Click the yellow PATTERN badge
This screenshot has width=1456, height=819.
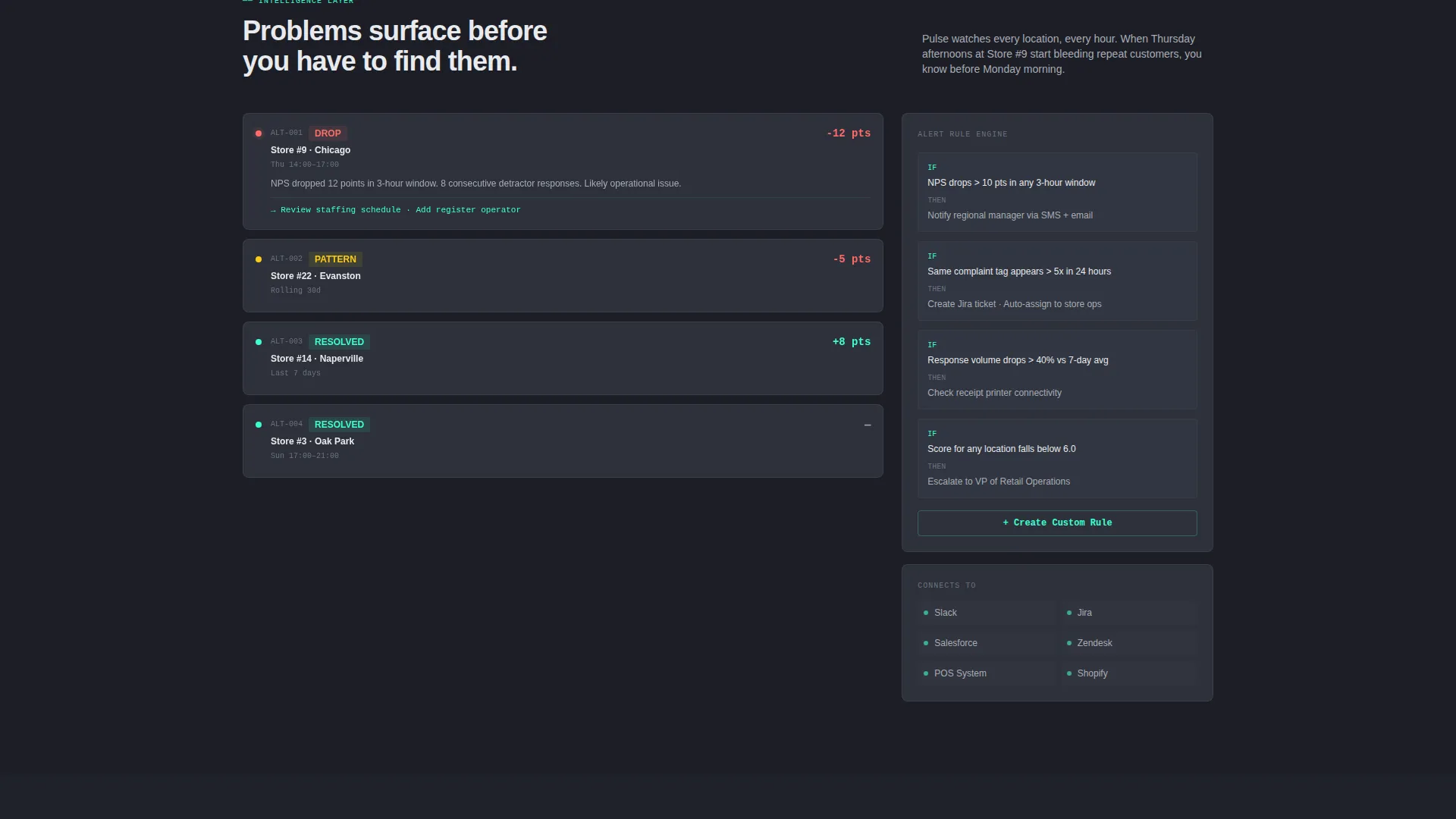(335, 259)
